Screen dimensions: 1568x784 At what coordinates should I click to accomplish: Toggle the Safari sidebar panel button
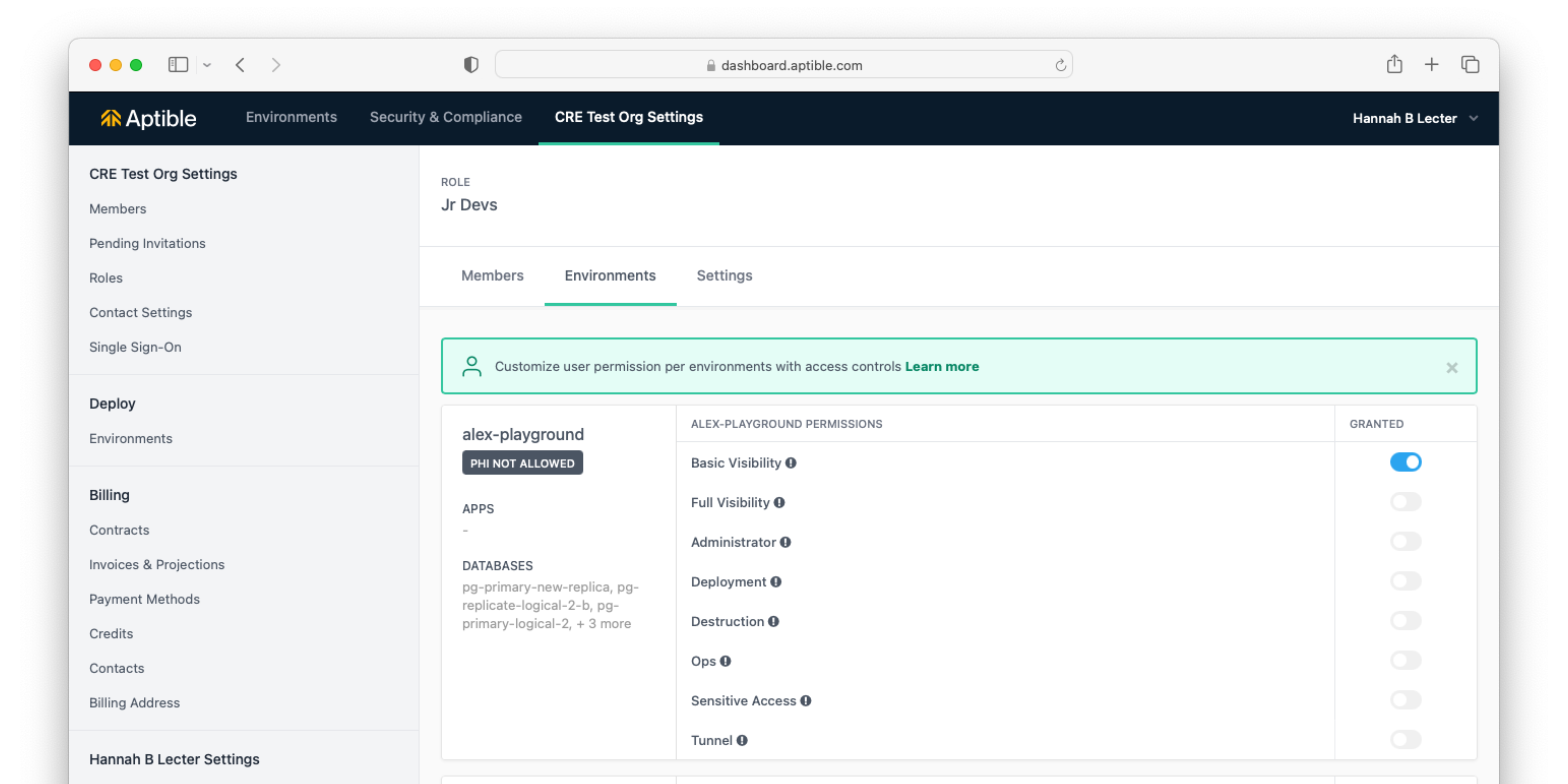coord(178,64)
